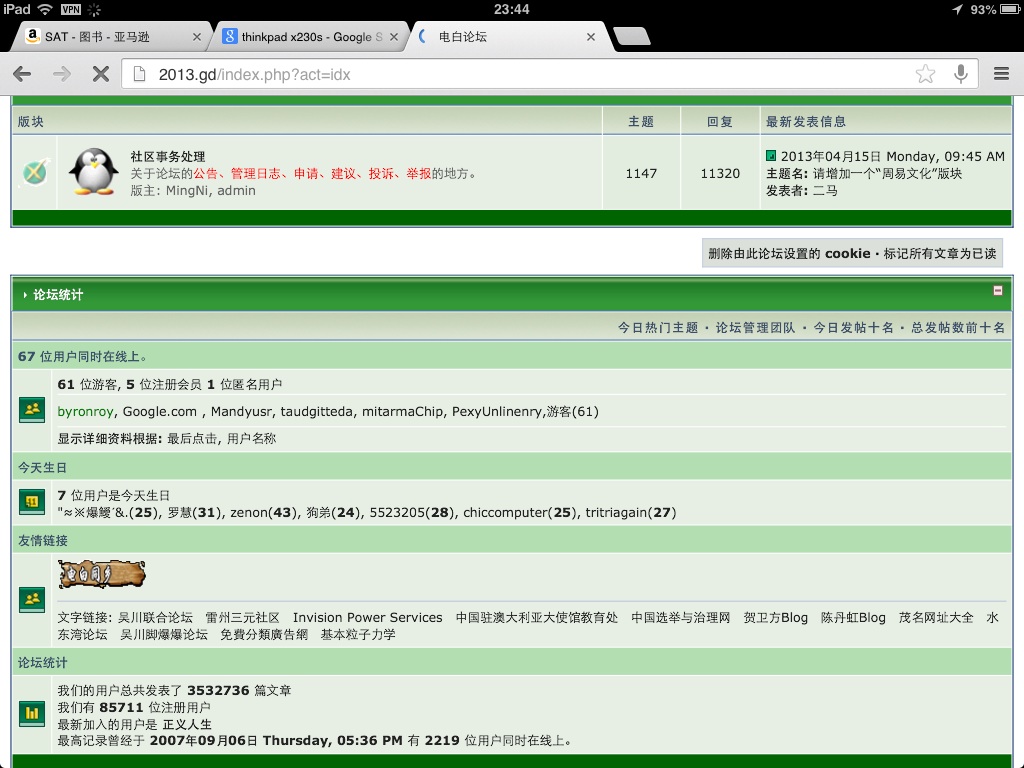Click the birthday calendar icon
1024x768 pixels.
pyautogui.click(x=32, y=502)
